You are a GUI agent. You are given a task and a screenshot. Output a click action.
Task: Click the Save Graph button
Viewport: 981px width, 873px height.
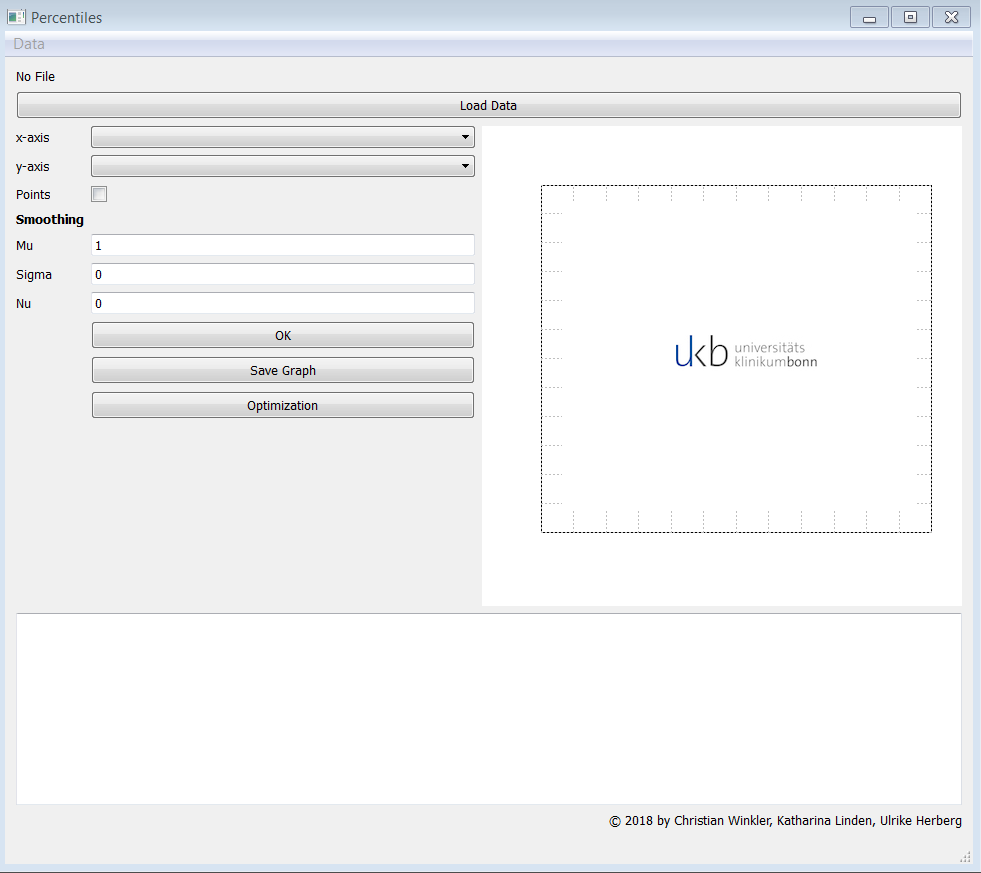pos(283,370)
